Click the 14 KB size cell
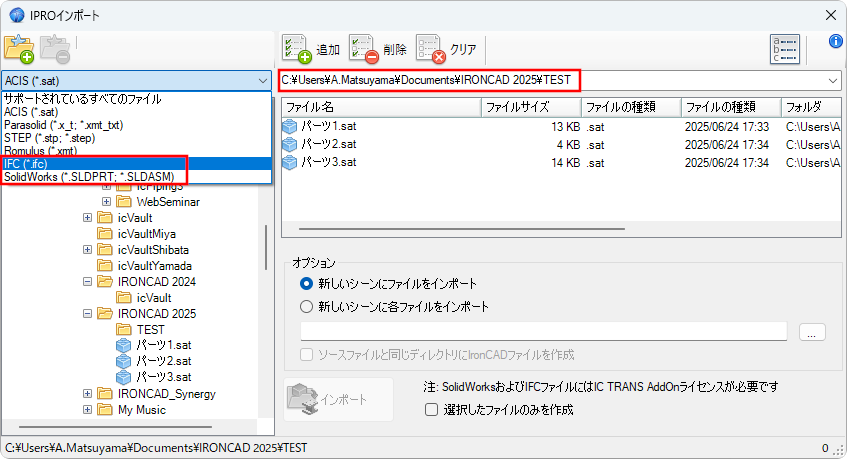Image resolution: width=847 pixels, height=459 pixels. click(x=566, y=163)
